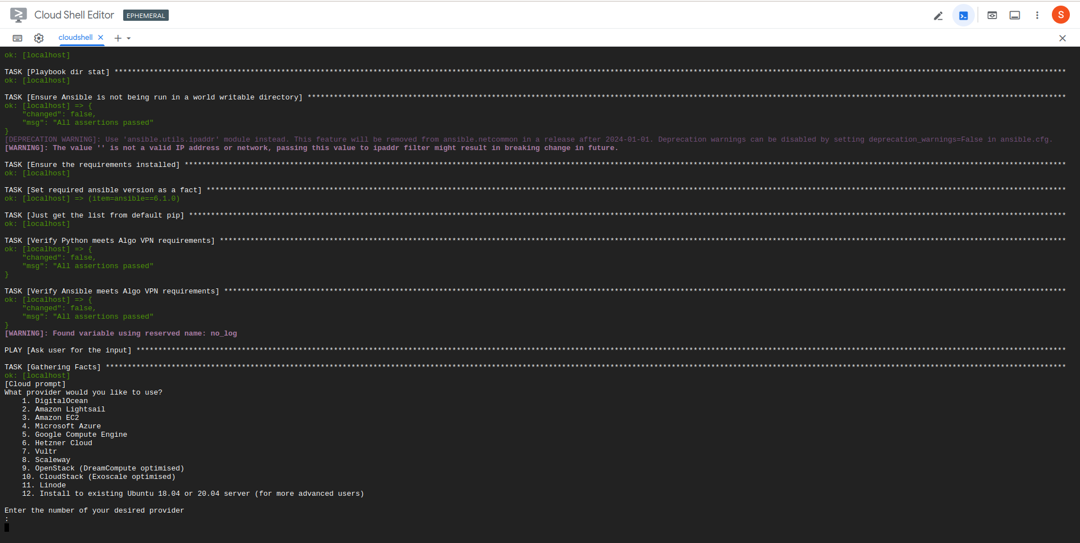Click the Cloud Shell logo icon
The width and height of the screenshot is (1080, 543).
coord(19,14)
